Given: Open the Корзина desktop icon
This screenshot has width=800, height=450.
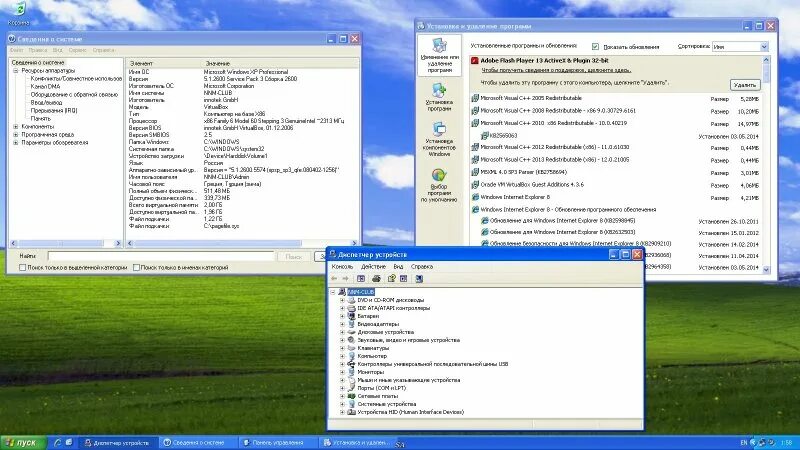Looking at the screenshot, I should click(x=19, y=14).
